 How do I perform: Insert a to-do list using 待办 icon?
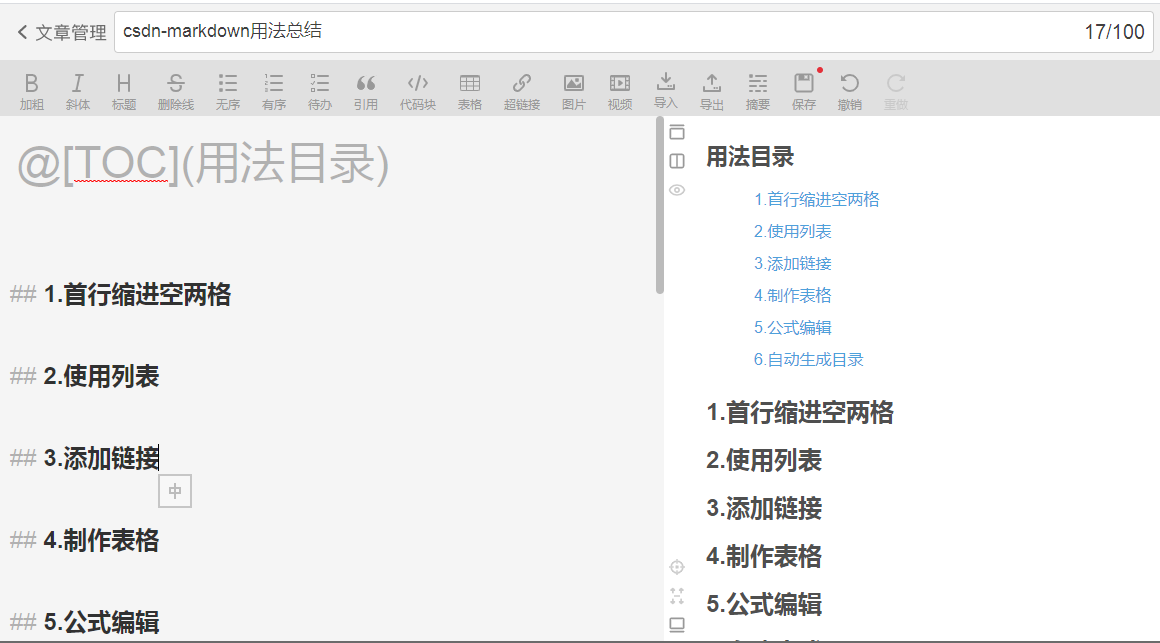tap(319, 88)
